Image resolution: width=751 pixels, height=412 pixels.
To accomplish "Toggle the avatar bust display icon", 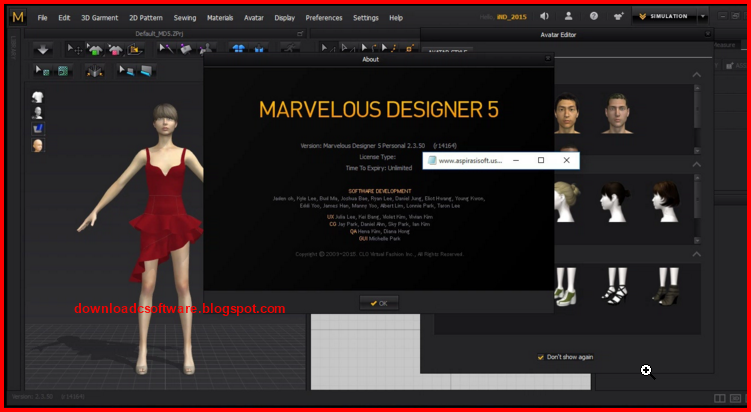I will pyautogui.click(x=38, y=113).
